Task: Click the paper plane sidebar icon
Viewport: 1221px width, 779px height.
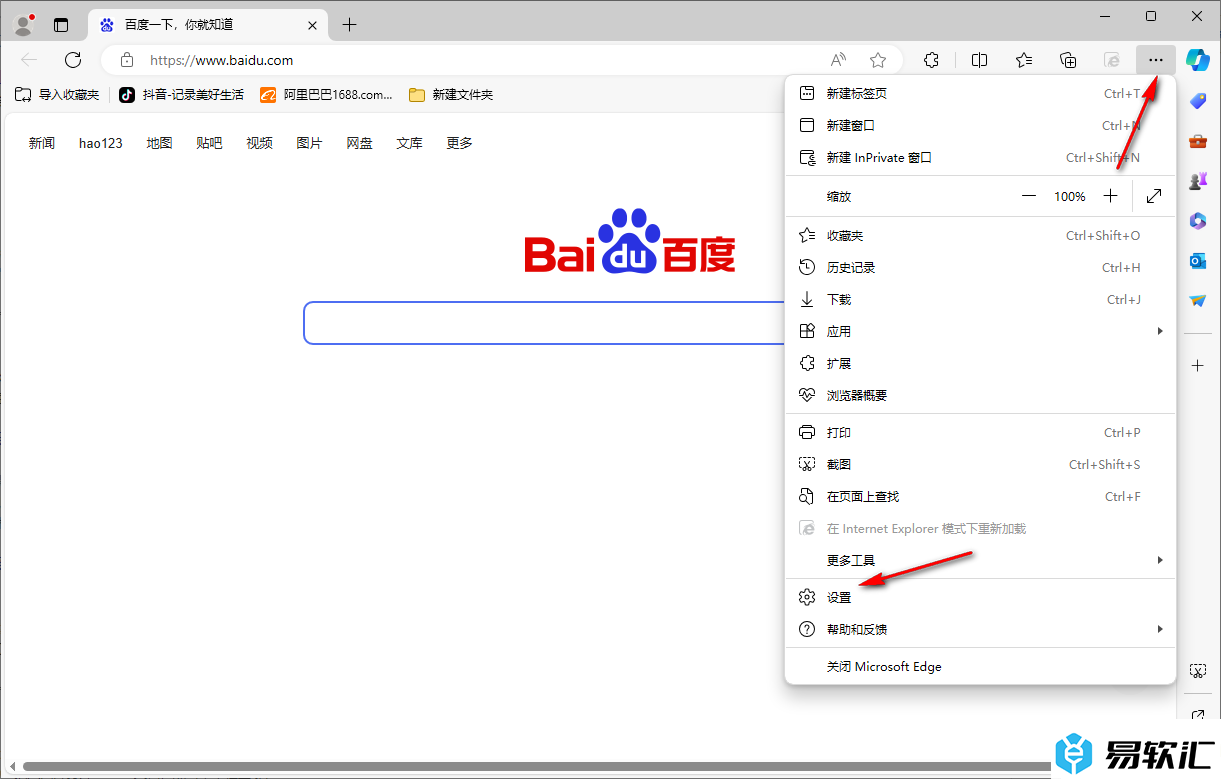Action: [1198, 300]
